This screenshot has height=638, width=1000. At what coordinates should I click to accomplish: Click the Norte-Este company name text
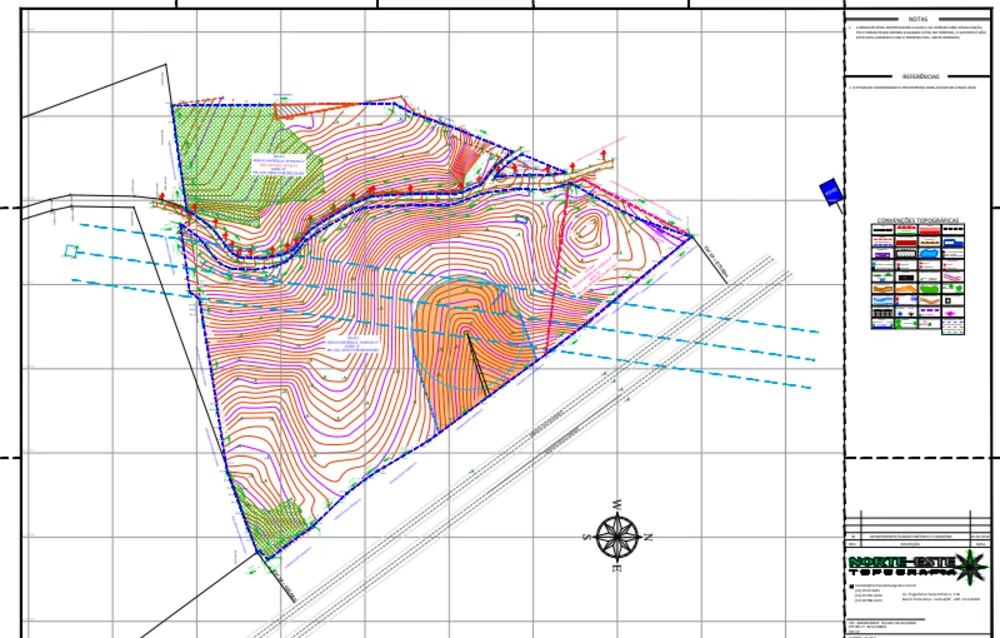pos(902,563)
